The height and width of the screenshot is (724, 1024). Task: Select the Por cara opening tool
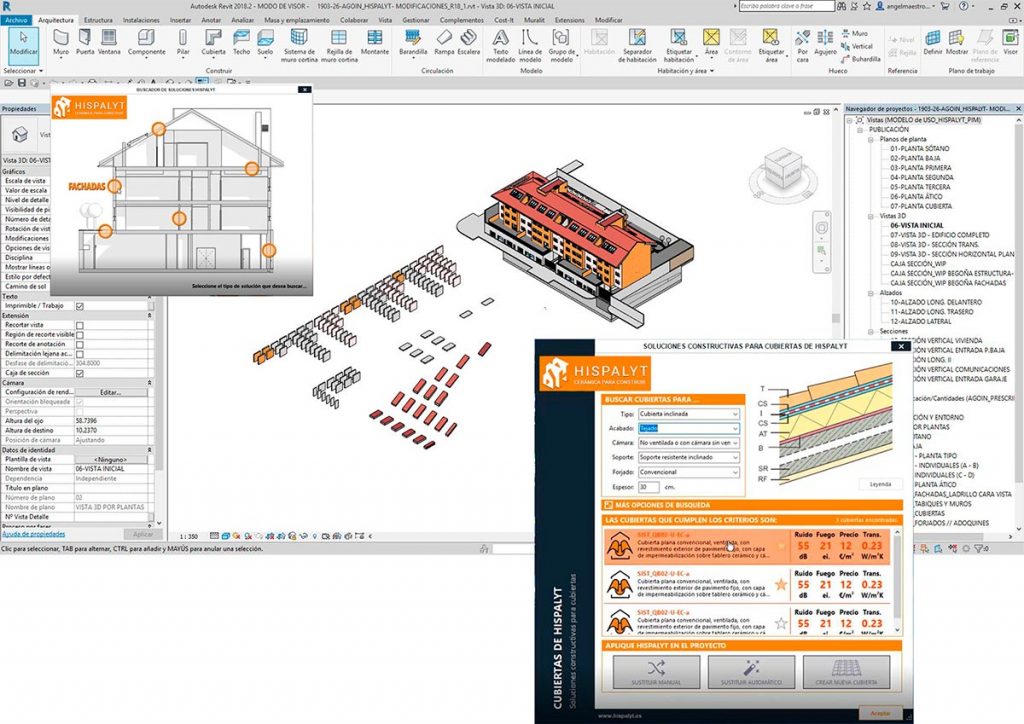coord(803,46)
